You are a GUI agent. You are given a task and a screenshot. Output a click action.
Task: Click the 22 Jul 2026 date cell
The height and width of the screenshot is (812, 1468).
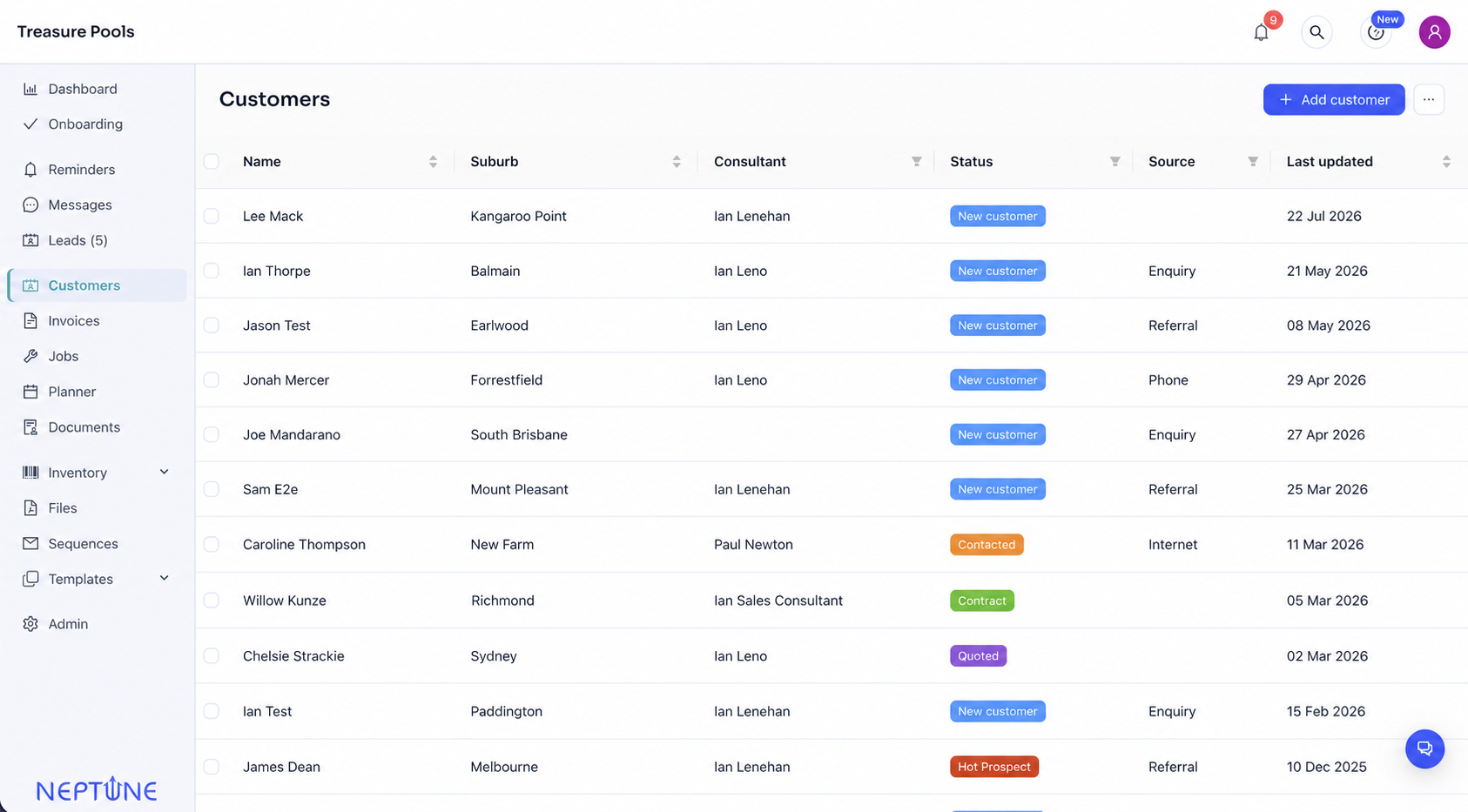coord(1323,216)
